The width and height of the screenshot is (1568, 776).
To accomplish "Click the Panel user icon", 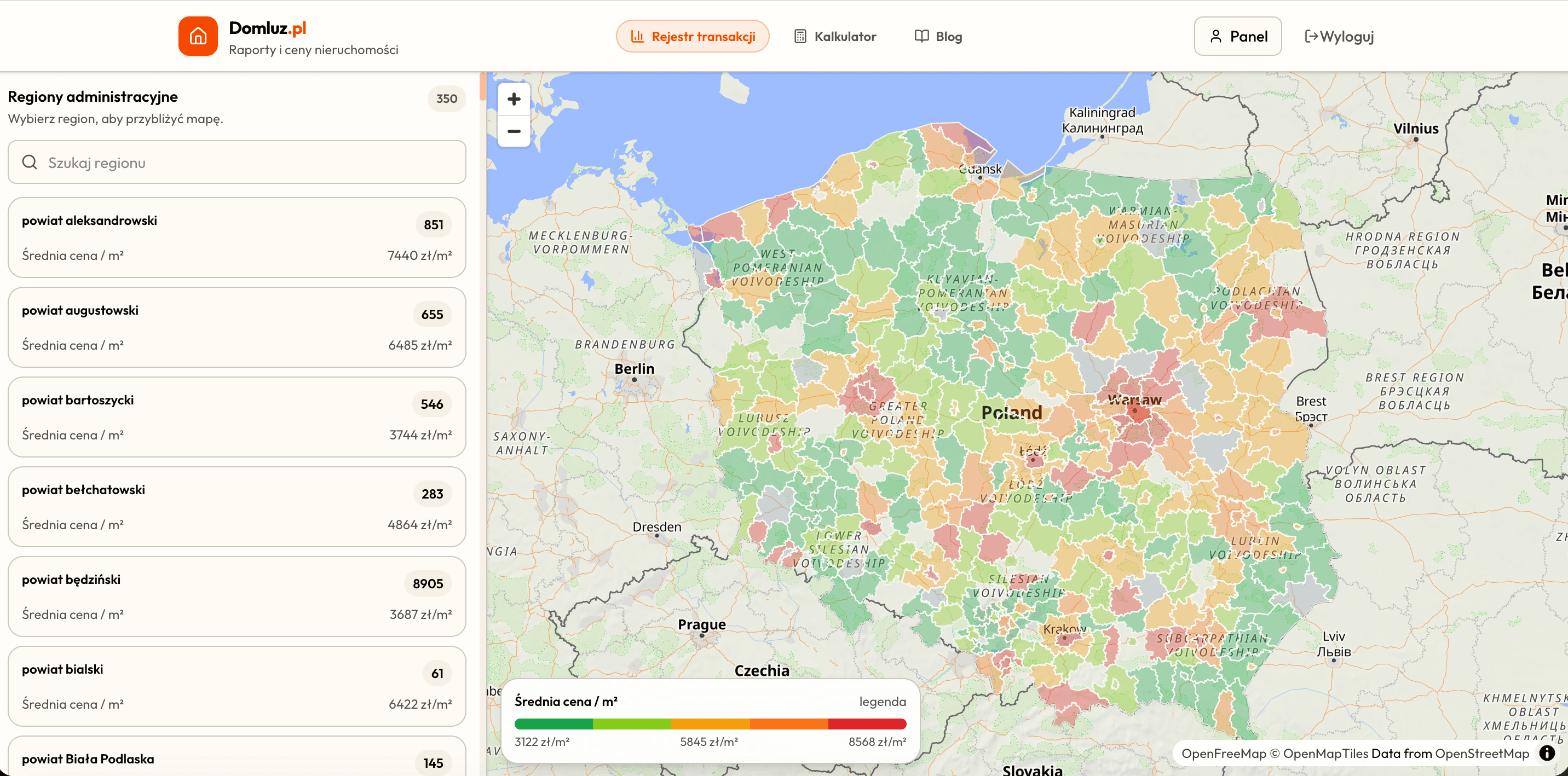I will click(1215, 37).
